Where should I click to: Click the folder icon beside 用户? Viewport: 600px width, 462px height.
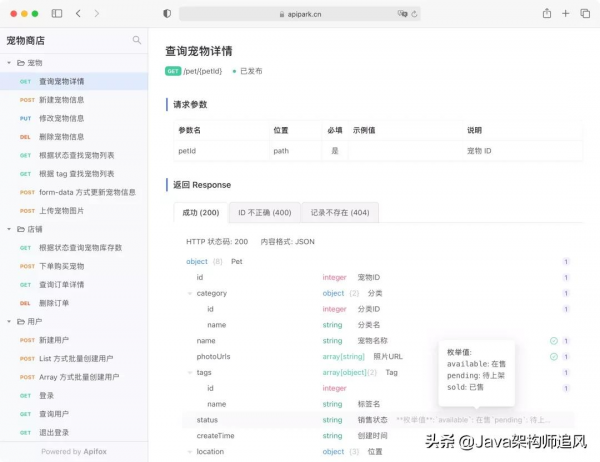point(21,322)
